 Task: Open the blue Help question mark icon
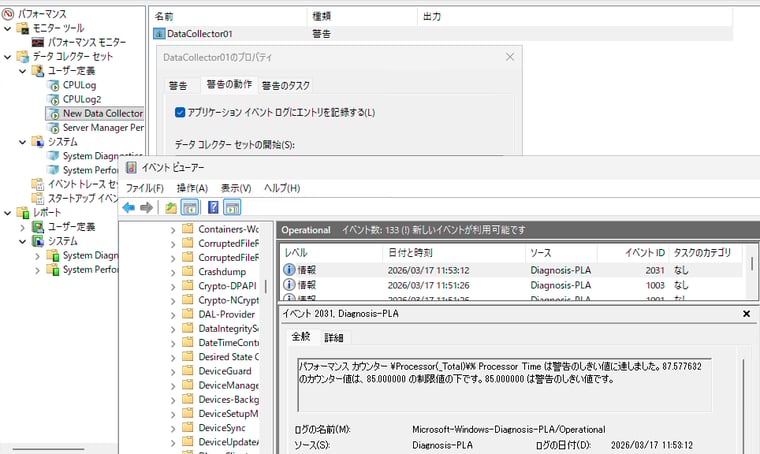coord(213,208)
